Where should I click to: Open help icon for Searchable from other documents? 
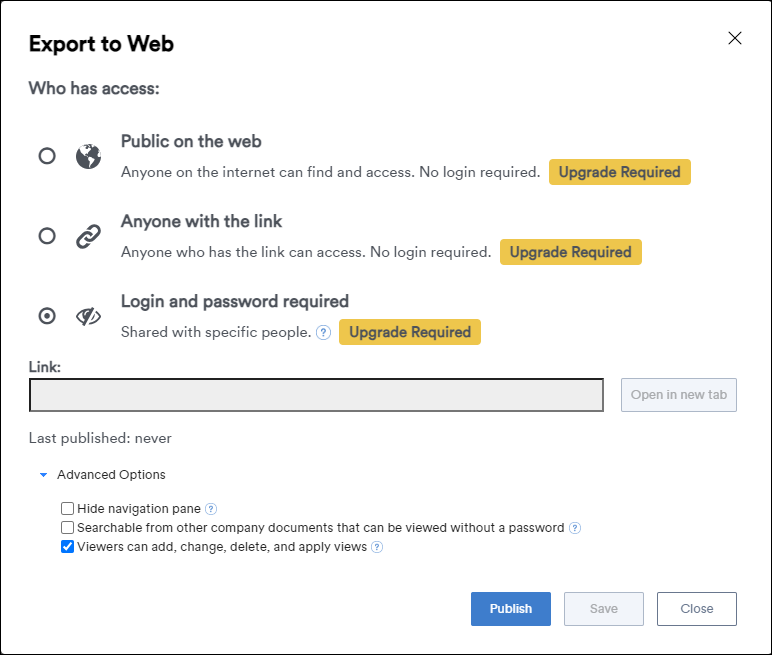(x=575, y=528)
